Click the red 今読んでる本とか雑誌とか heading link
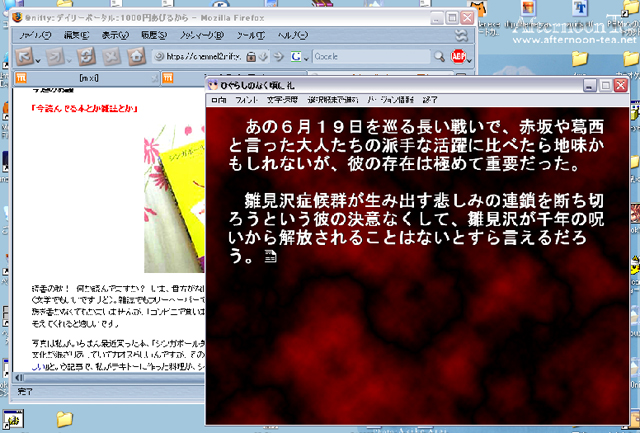Viewport: 640px width, 433px height. pyautogui.click(x=83, y=108)
